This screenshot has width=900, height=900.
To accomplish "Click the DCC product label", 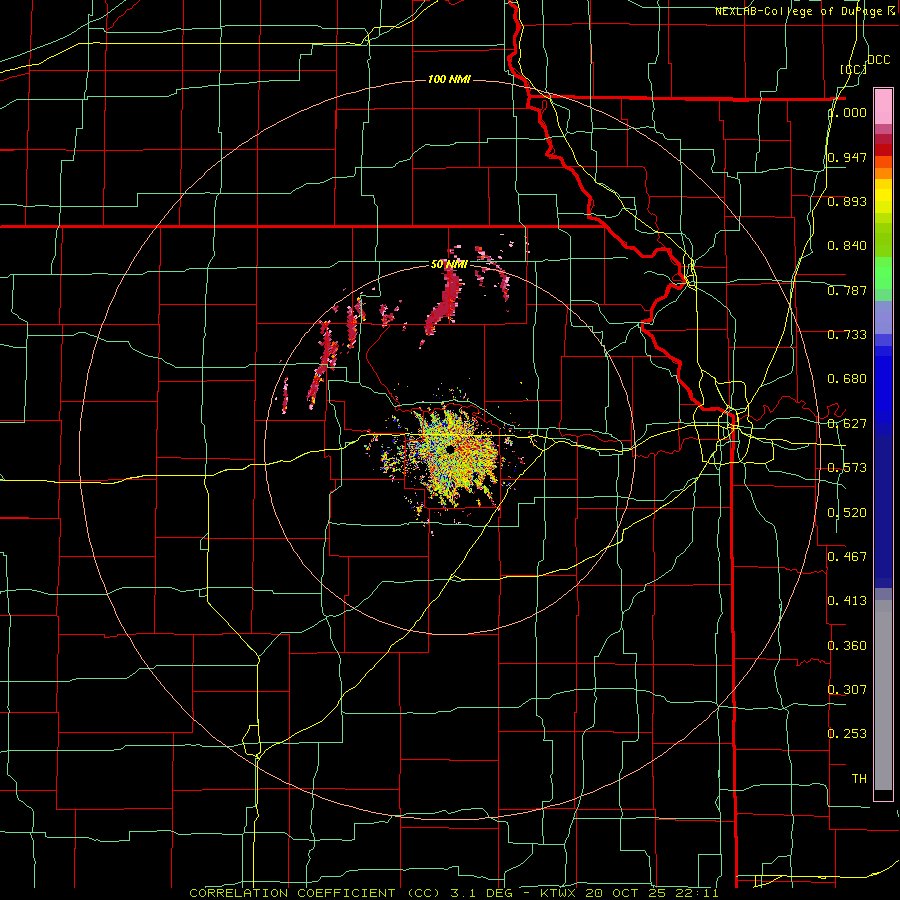I will tap(879, 60).
